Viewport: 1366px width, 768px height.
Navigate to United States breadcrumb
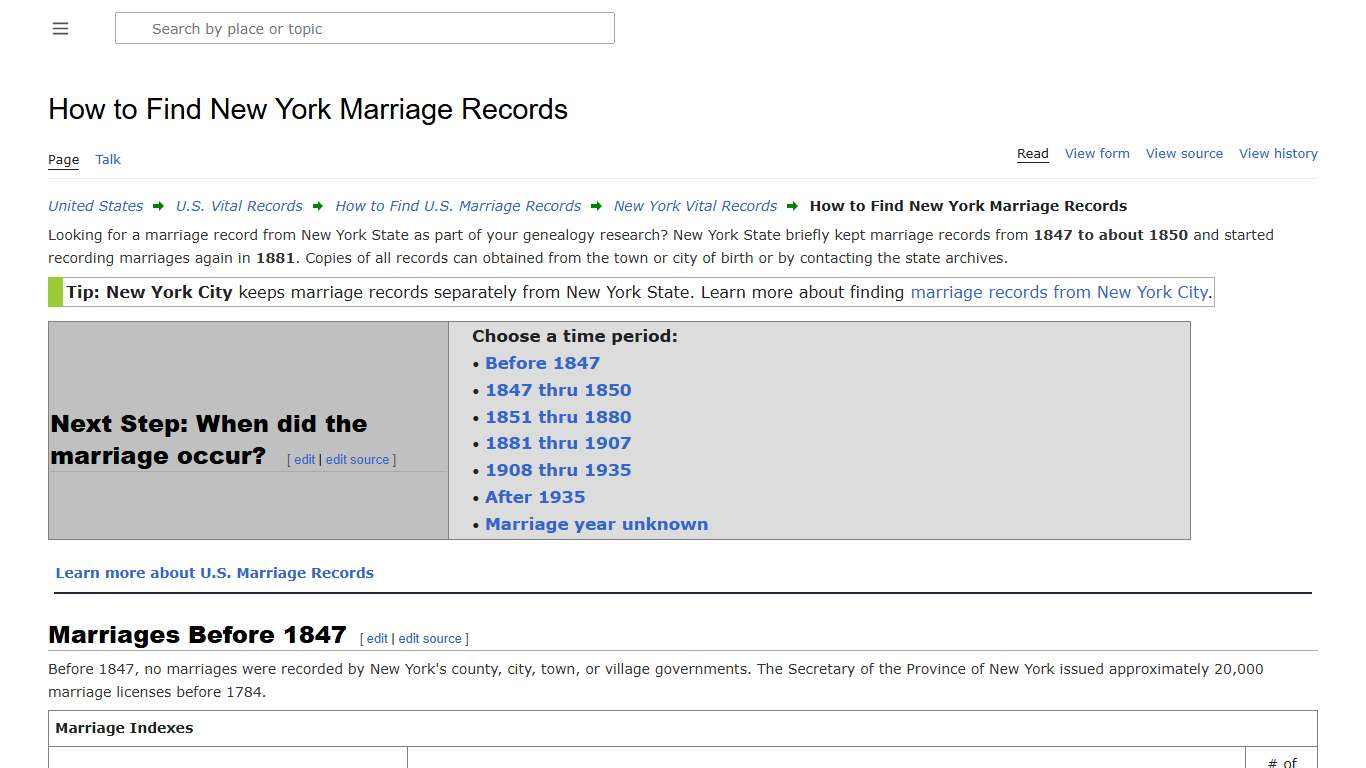[95, 205]
